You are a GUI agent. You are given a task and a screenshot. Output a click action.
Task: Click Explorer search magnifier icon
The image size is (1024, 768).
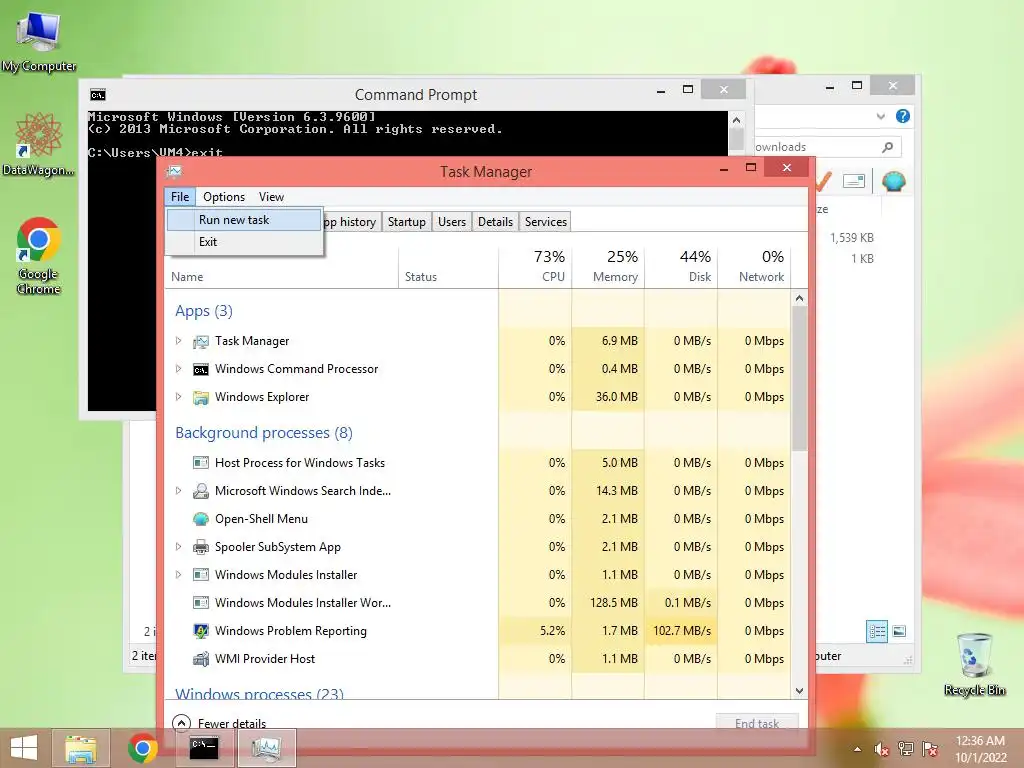coord(887,147)
